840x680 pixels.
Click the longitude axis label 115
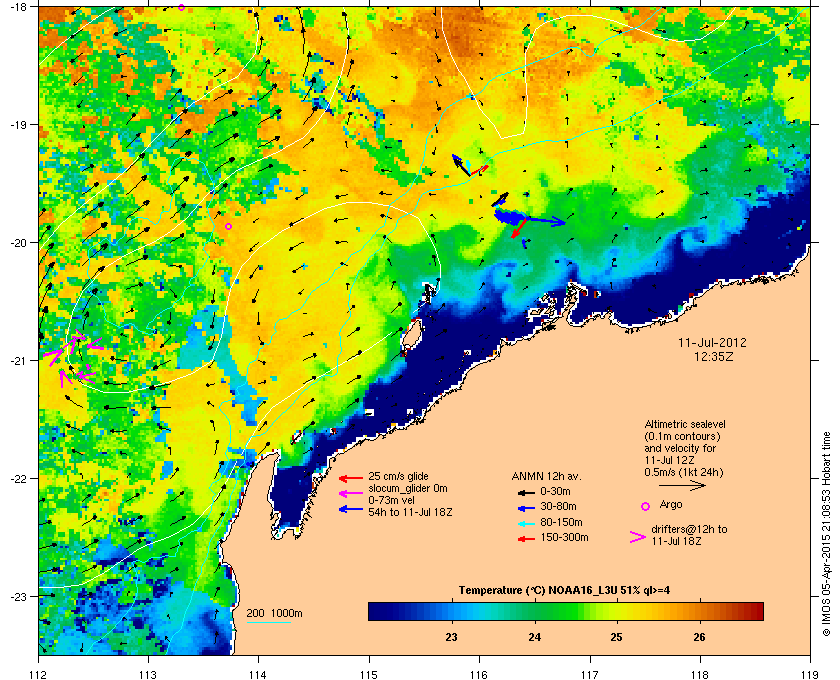(x=369, y=674)
